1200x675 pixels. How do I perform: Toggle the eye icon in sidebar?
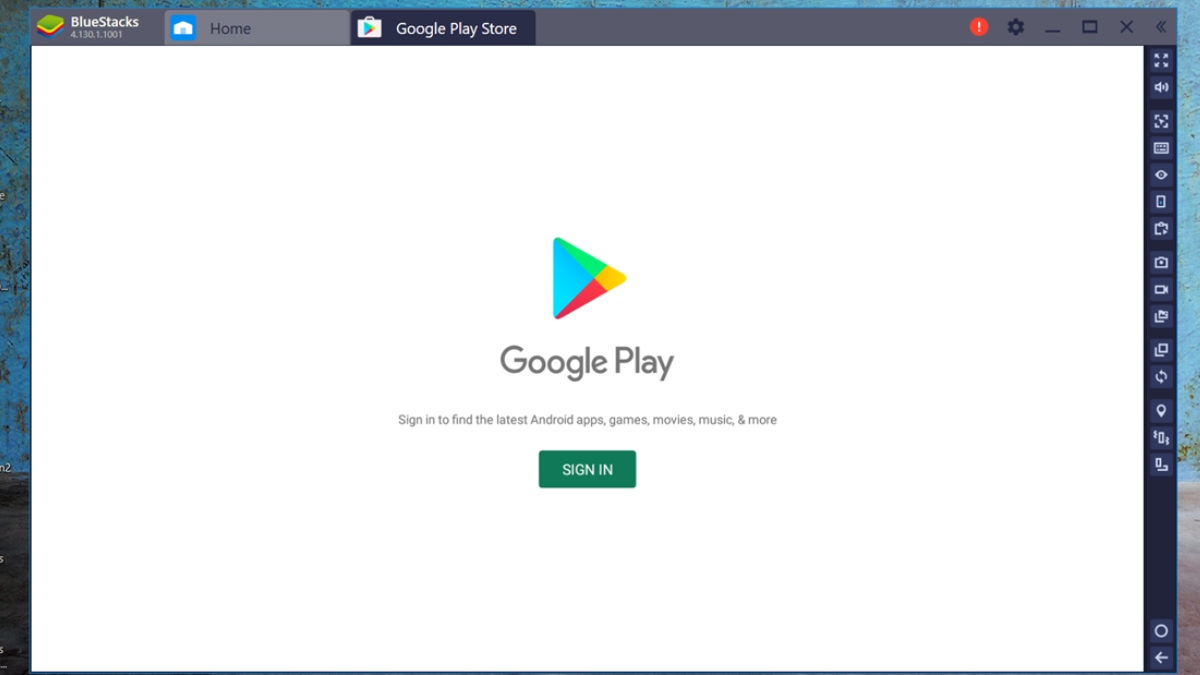click(1161, 175)
